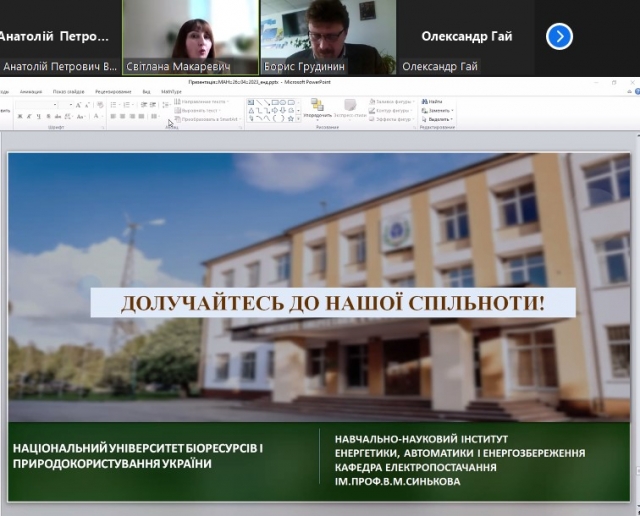Open the Показ слайдов ribbon tab
This screenshot has height=516, width=640.
coord(69,92)
